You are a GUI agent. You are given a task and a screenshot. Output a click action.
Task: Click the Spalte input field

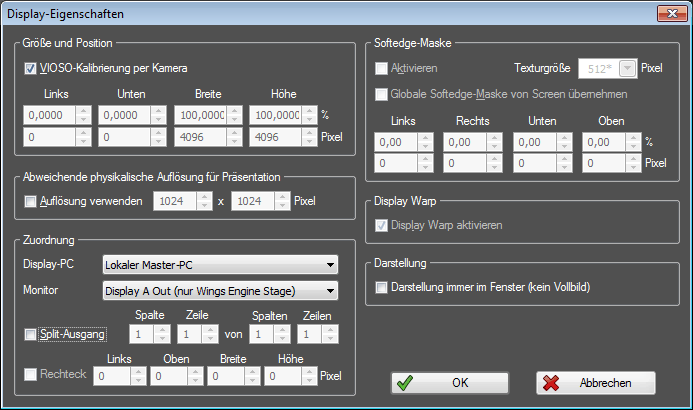click(142, 334)
